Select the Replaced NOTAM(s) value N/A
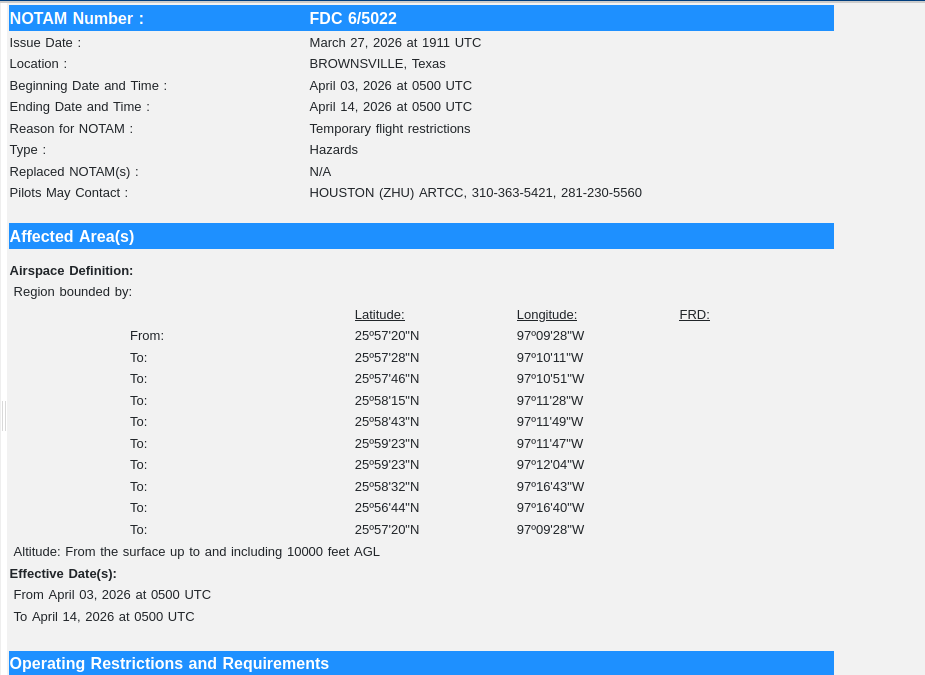 click(320, 172)
